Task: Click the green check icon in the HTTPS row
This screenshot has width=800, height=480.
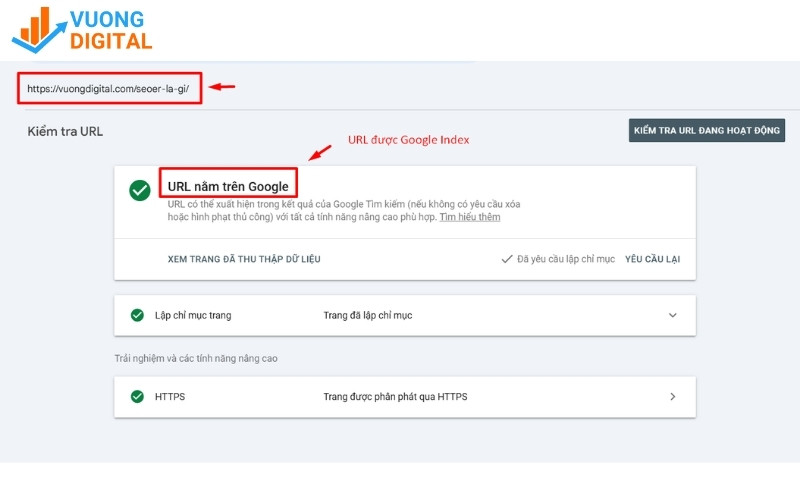Action: (137, 396)
